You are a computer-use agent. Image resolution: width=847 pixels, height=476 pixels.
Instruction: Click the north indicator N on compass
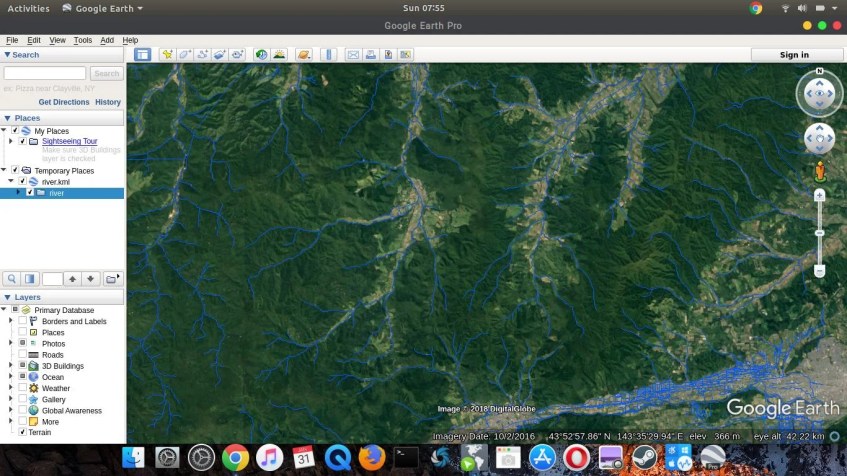coord(819,71)
